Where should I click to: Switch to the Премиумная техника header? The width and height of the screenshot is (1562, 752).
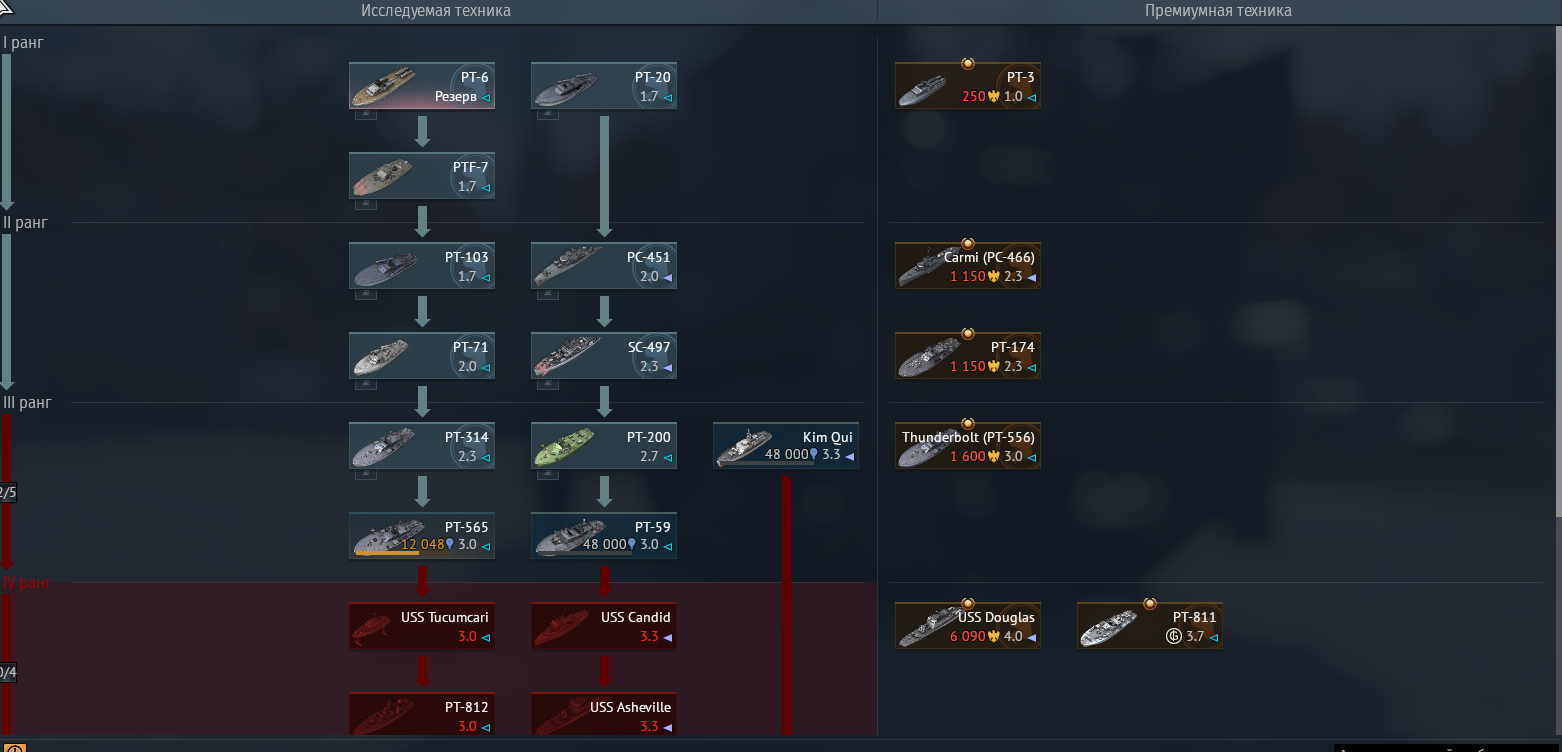tap(1218, 11)
